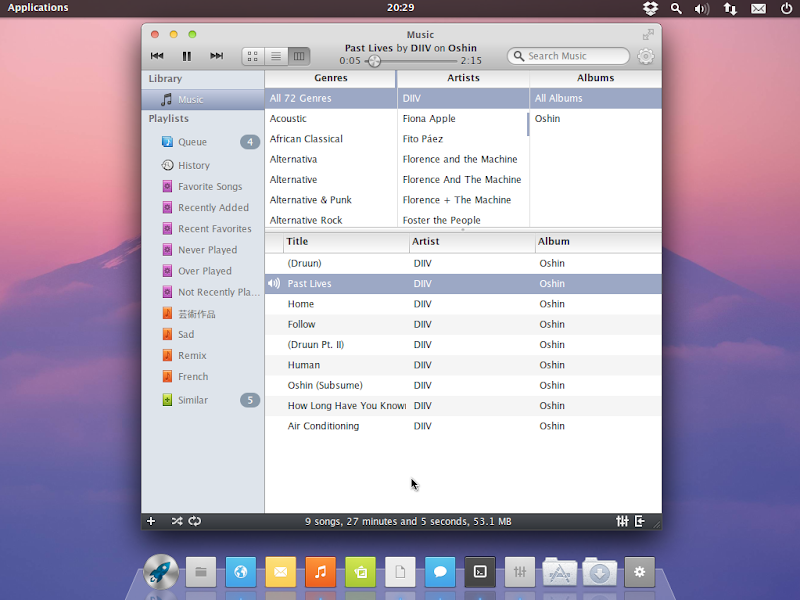Skip to the next track
Viewport: 800px width, 600px height.
(x=216, y=56)
